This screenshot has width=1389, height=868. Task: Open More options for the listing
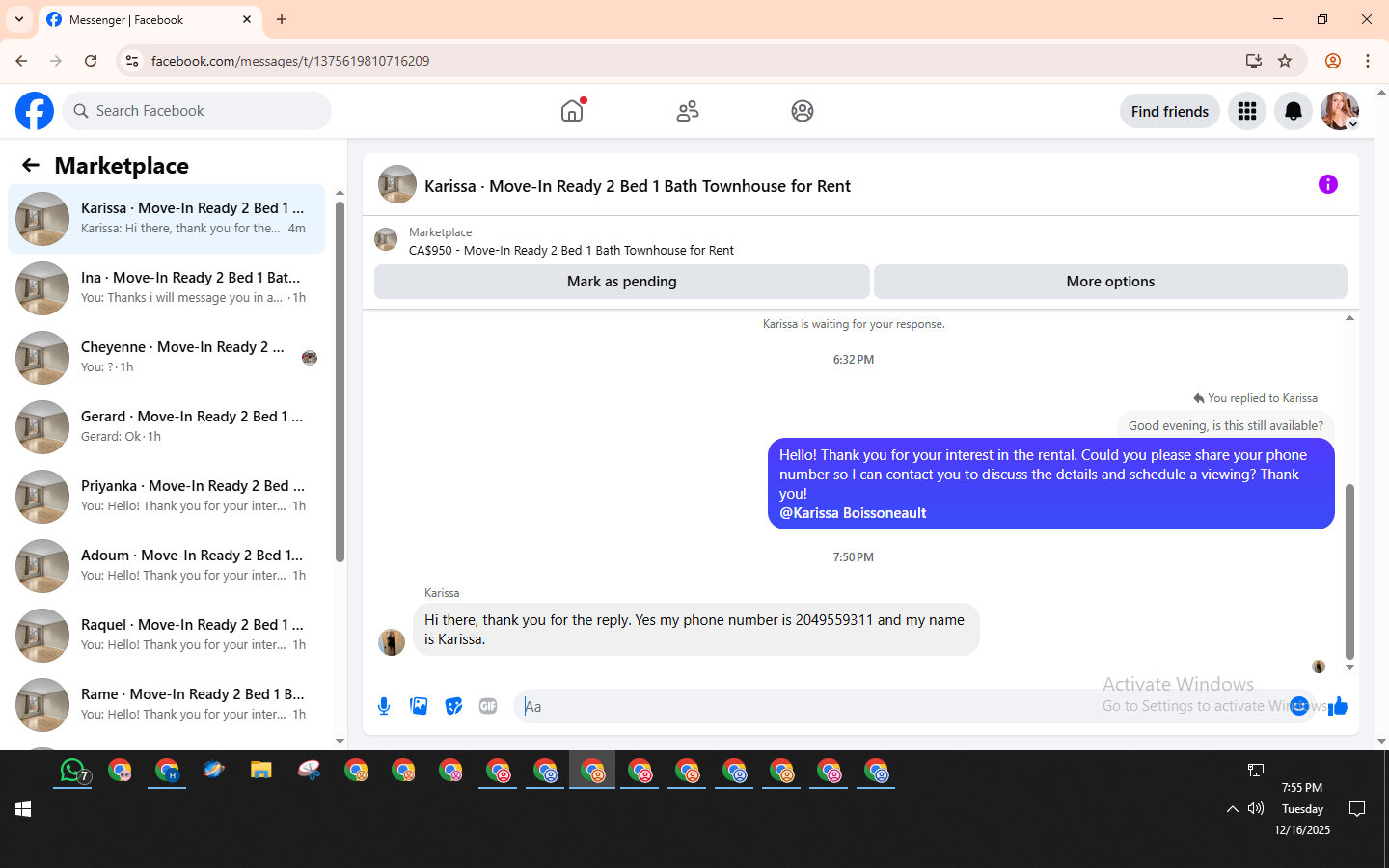pyautogui.click(x=1110, y=282)
